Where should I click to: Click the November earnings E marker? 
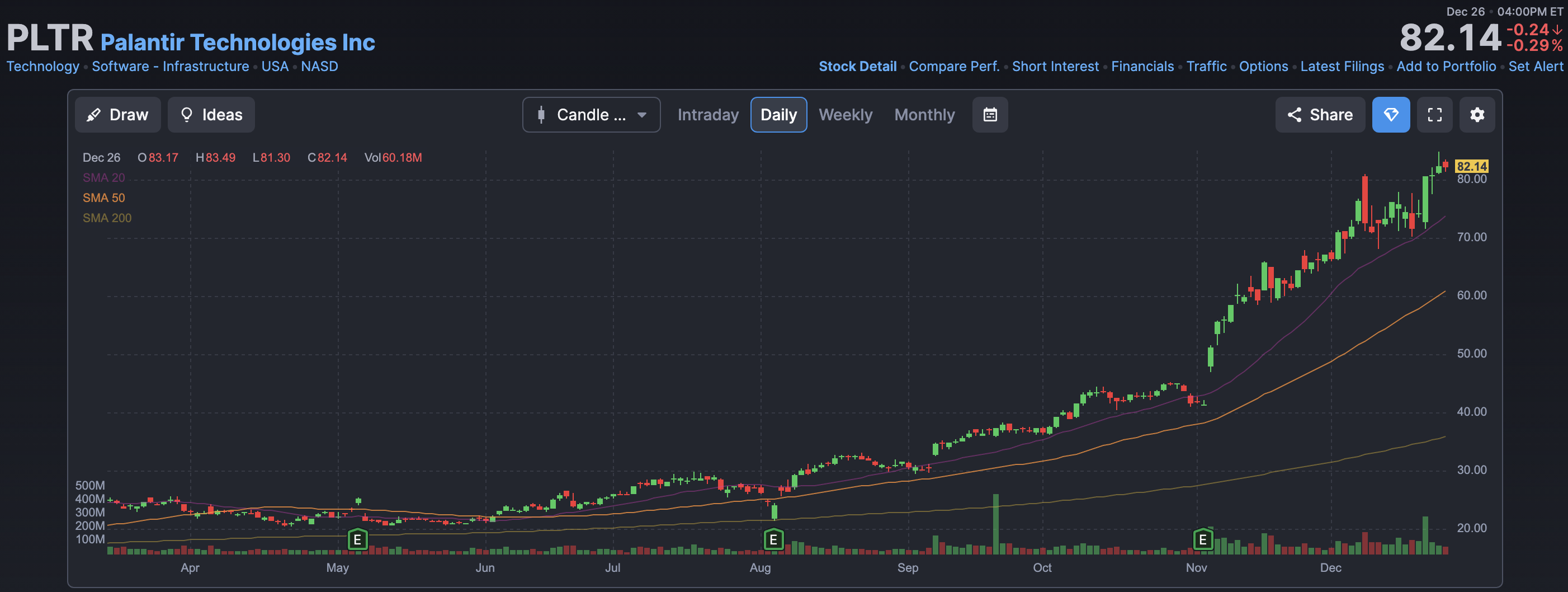pos(1202,539)
